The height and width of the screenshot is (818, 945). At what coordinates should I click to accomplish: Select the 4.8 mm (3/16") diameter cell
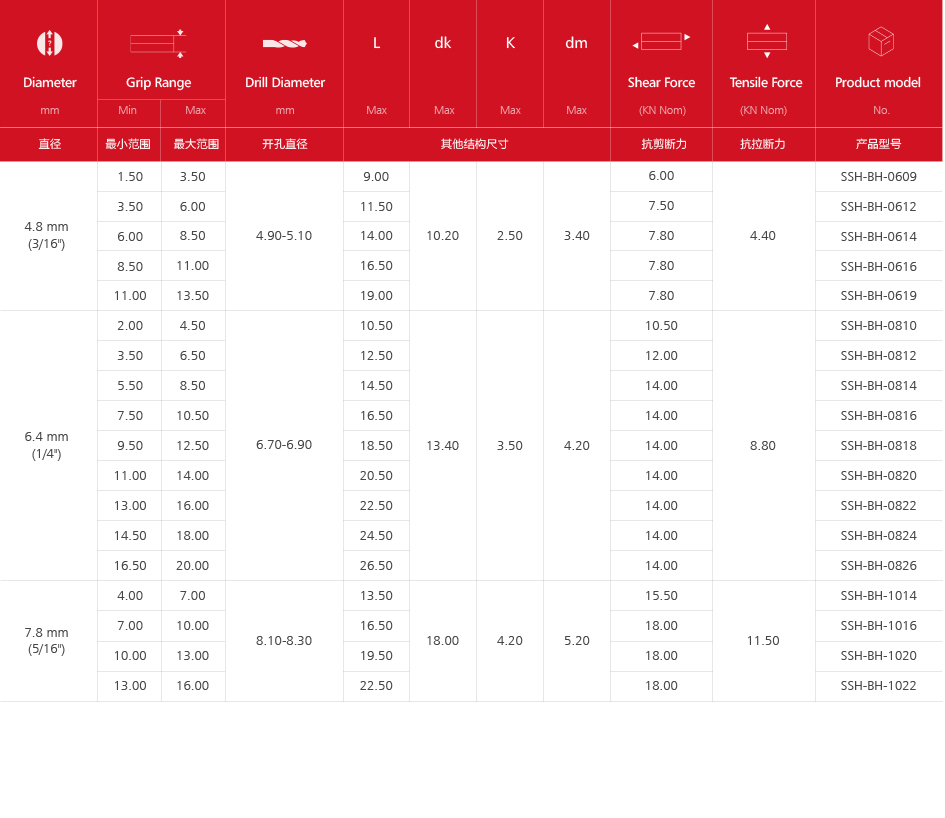[47, 235]
